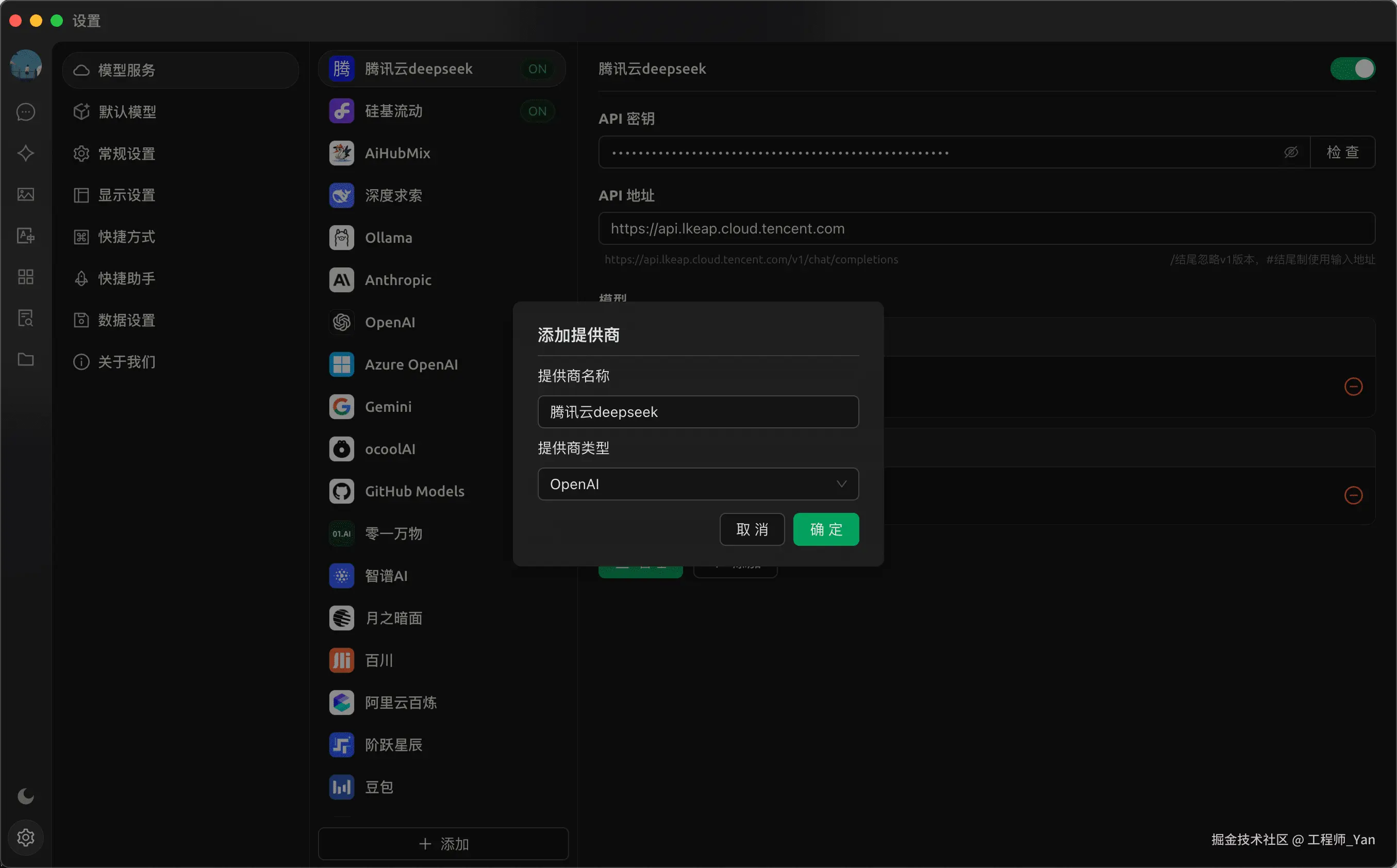The width and height of the screenshot is (1397, 868).
Task: Show the API key with the eye icon
Action: pyautogui.click(x=1291, y=152)
